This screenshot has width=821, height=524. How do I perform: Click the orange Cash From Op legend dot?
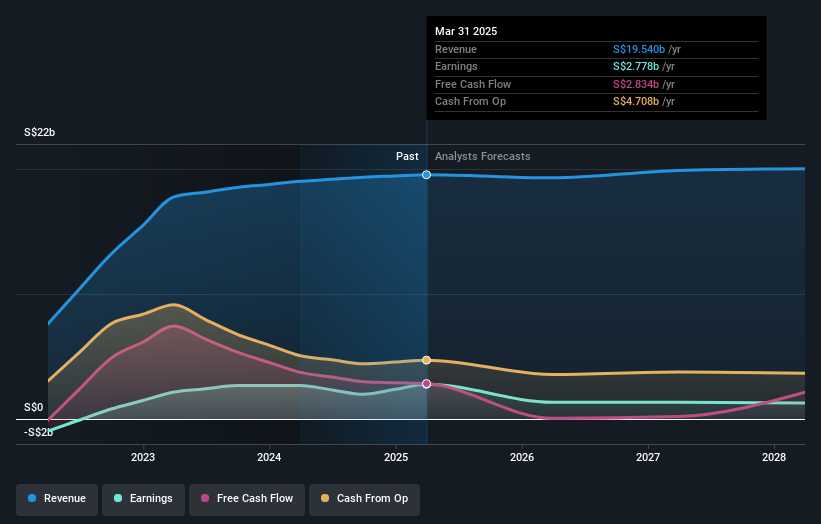325,498
